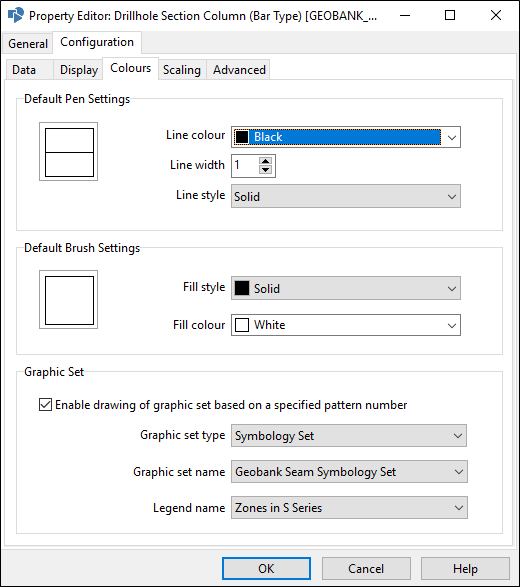Screen dimensions: 520x587
Task: Decrease line width with down arrow
Action: pos(265,170)
